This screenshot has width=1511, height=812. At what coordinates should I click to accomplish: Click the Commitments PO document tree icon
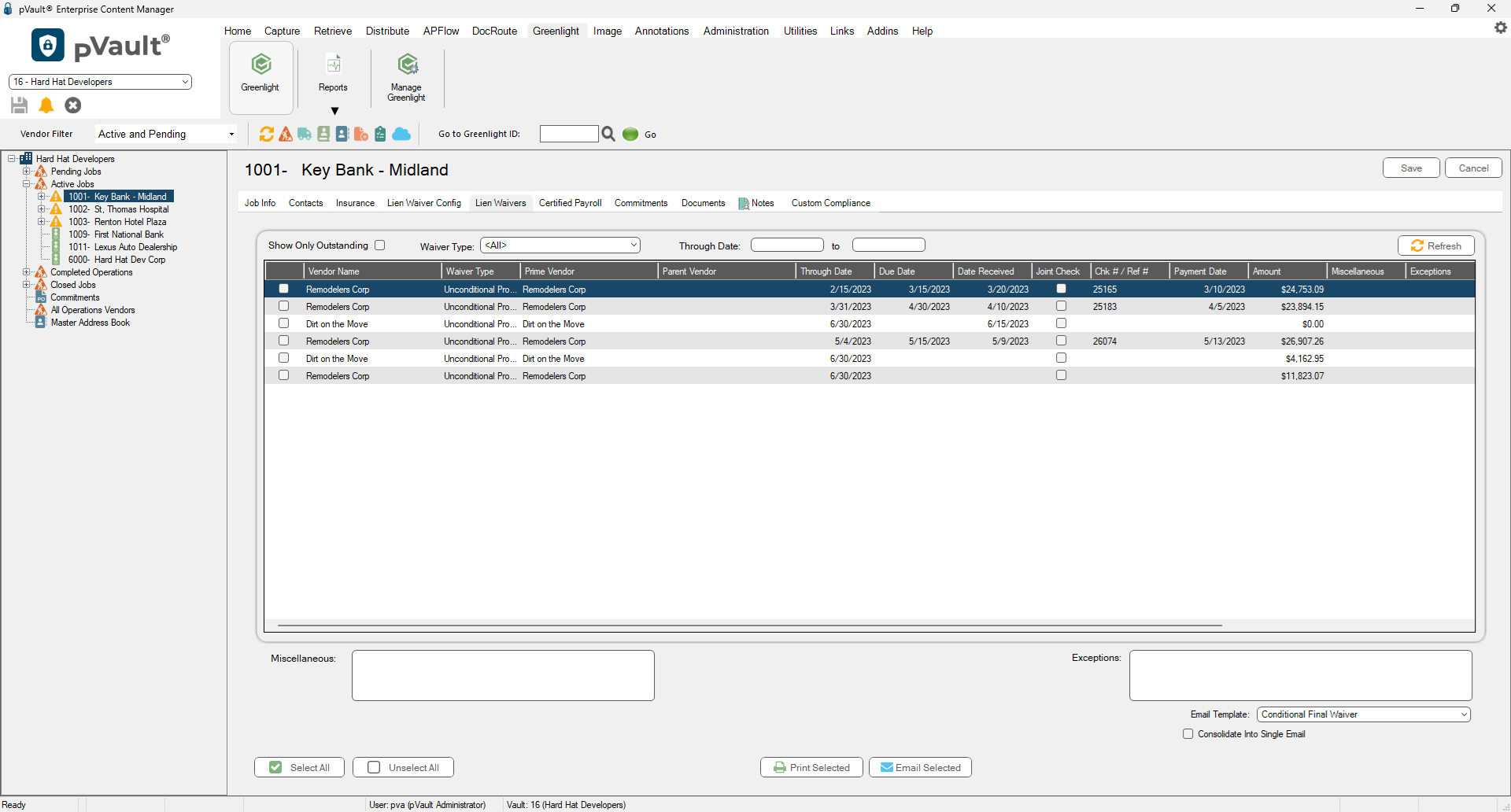(41, 297)
